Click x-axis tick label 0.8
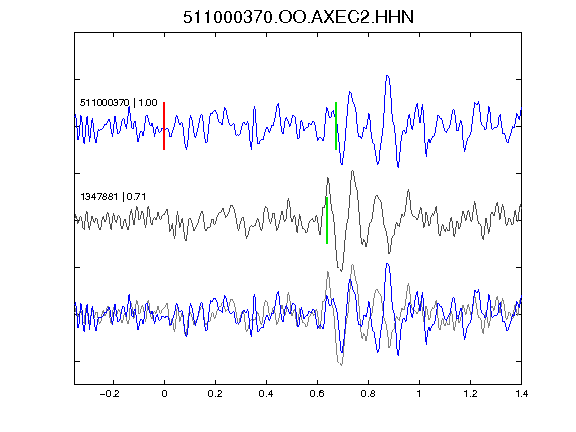Viewport: 576px width, 432px height. pos(368,394)
